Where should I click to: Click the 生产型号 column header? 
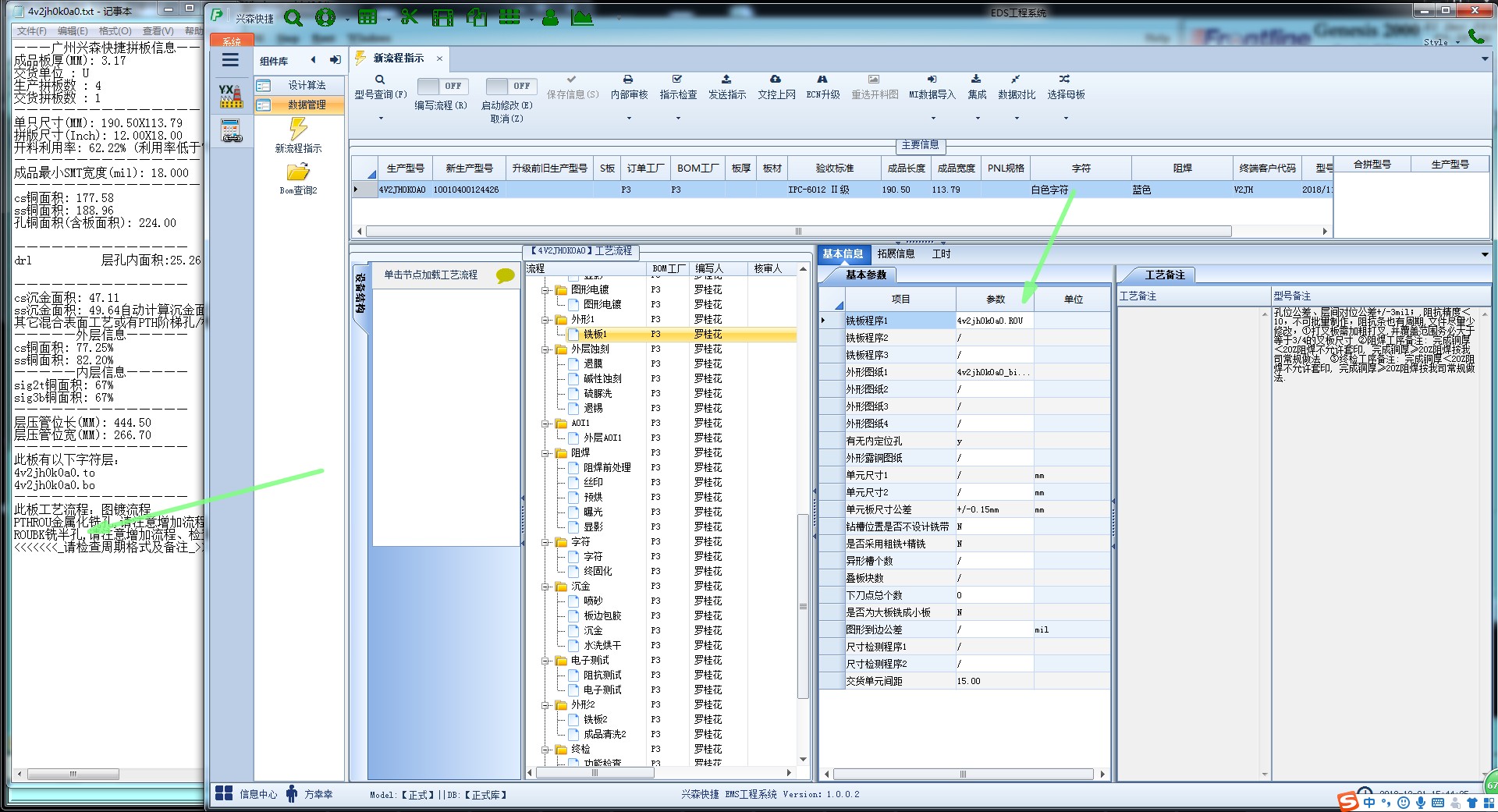coord(405,168)
